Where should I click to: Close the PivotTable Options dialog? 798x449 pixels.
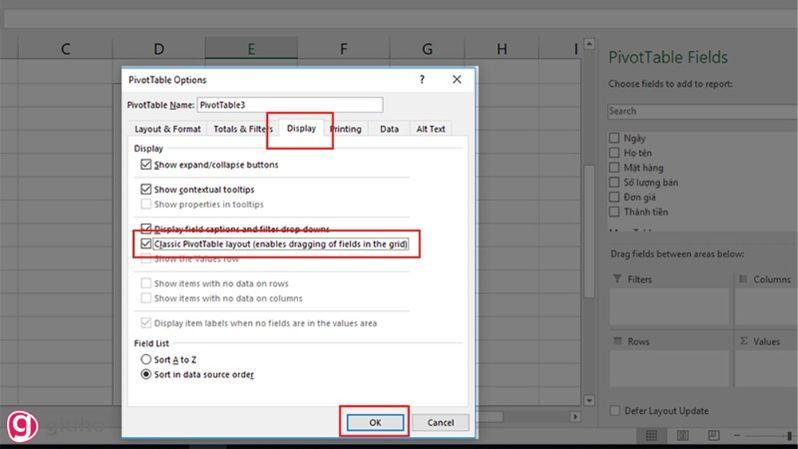coord(457,79)
